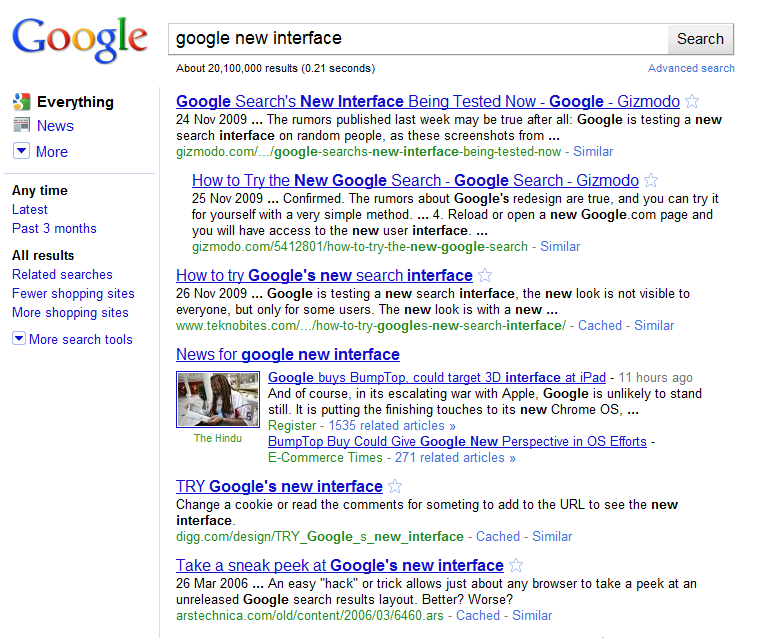Open Advanced search link
This screenshot has height=638, width=769.
coord(691,68)
